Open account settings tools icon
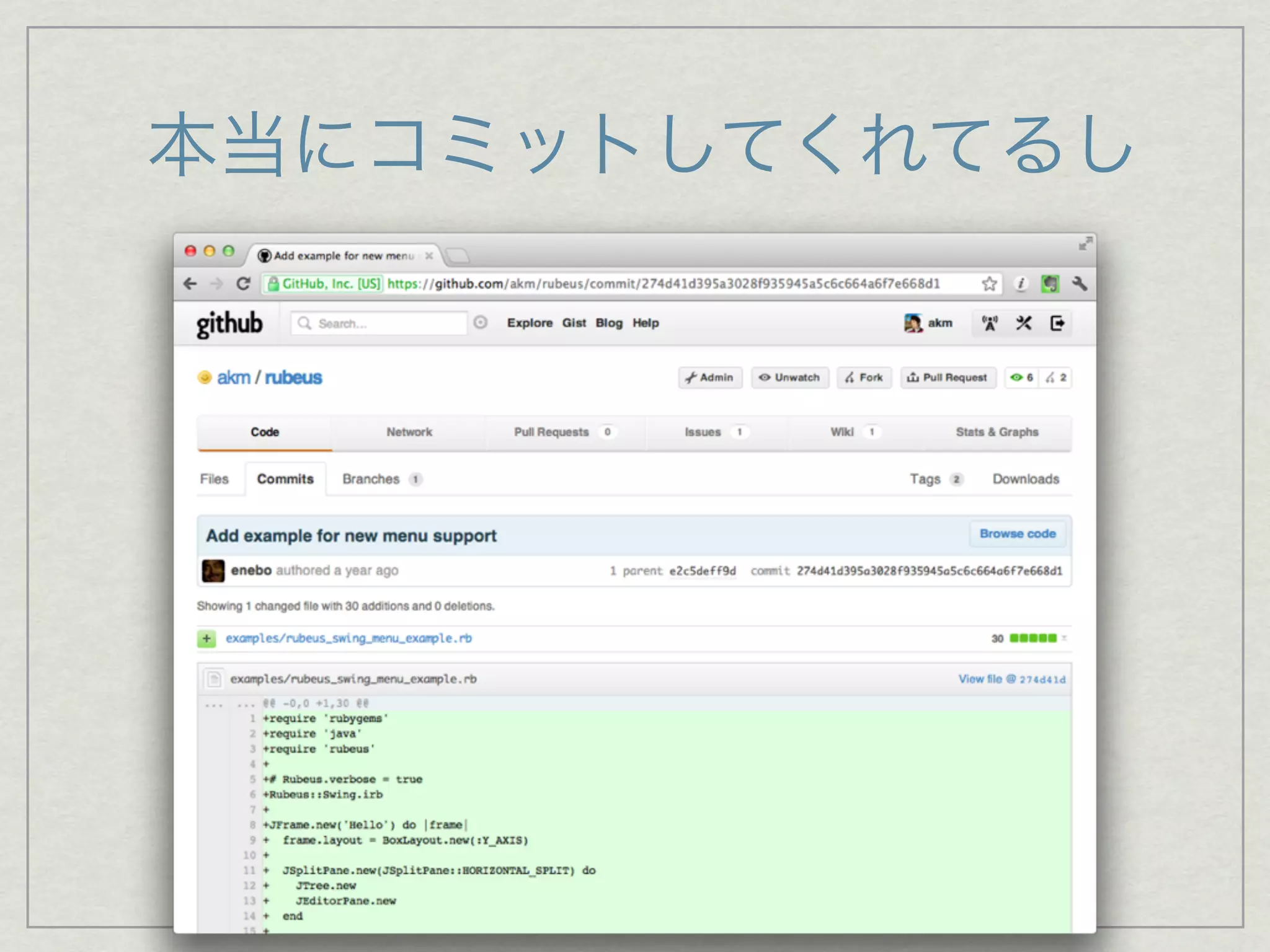Image resolution: width=1270 pixels, height=952 pixels. point(1024,323)
